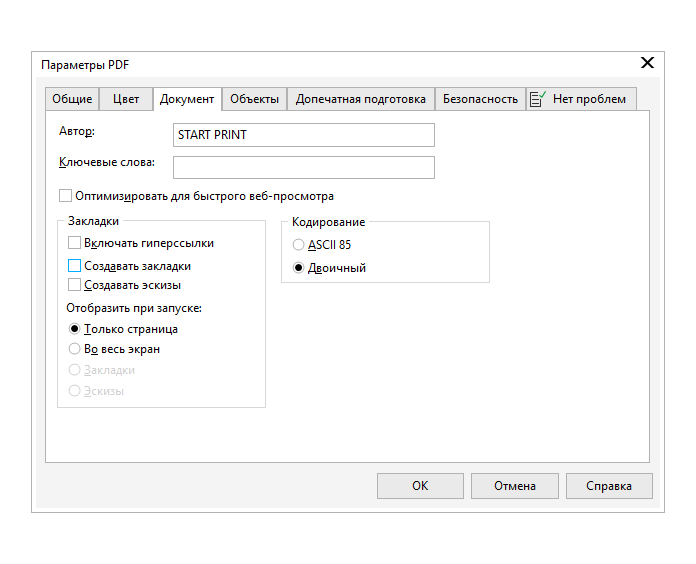Go to the Объекты tab

pyautogui.click(x=254, y=99)
